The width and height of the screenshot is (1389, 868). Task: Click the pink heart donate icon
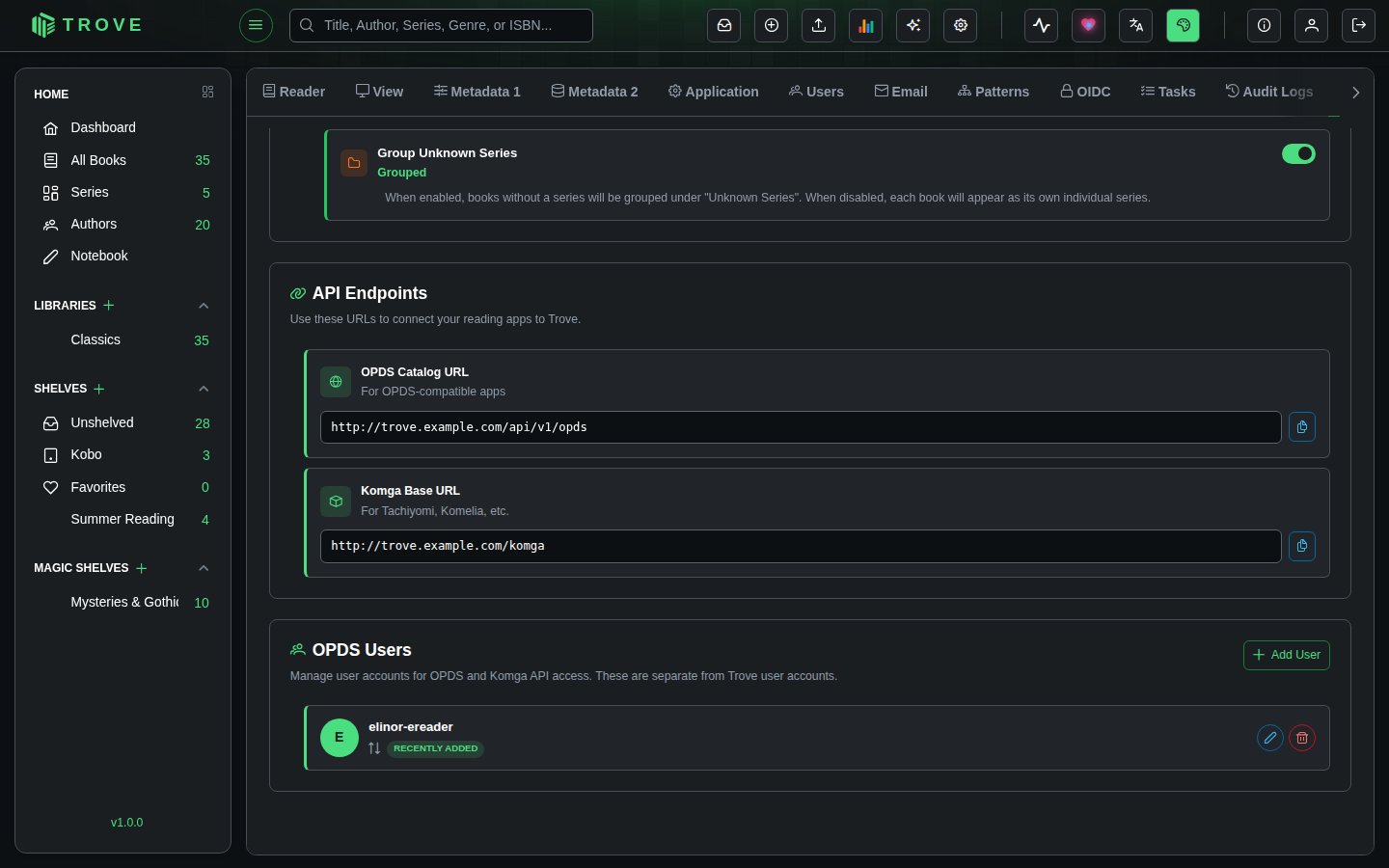tap(1089, 25)
